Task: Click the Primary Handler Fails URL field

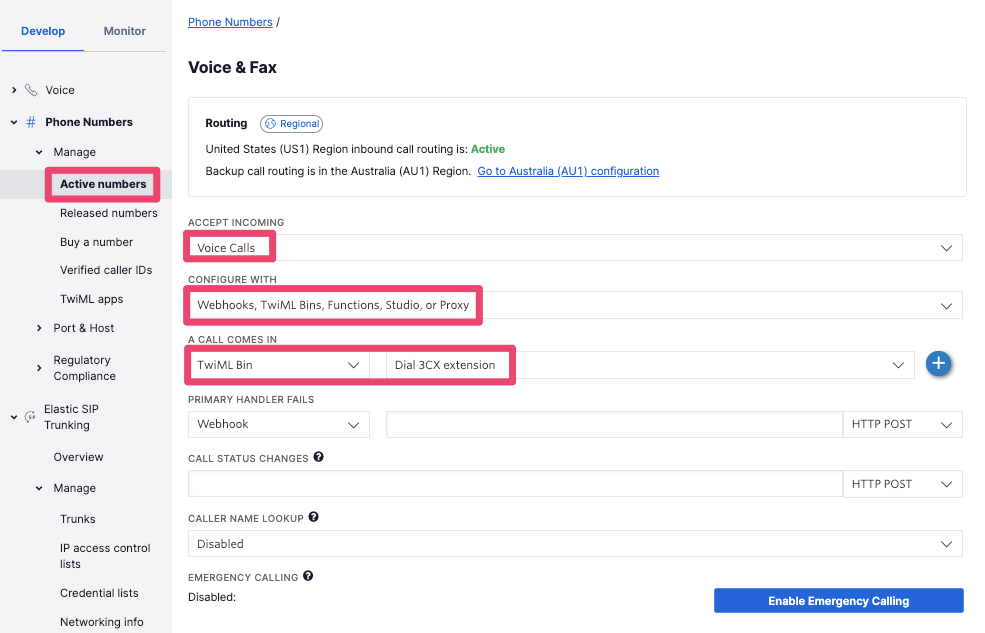Action: pyautogui.click(x=614, y=425)
